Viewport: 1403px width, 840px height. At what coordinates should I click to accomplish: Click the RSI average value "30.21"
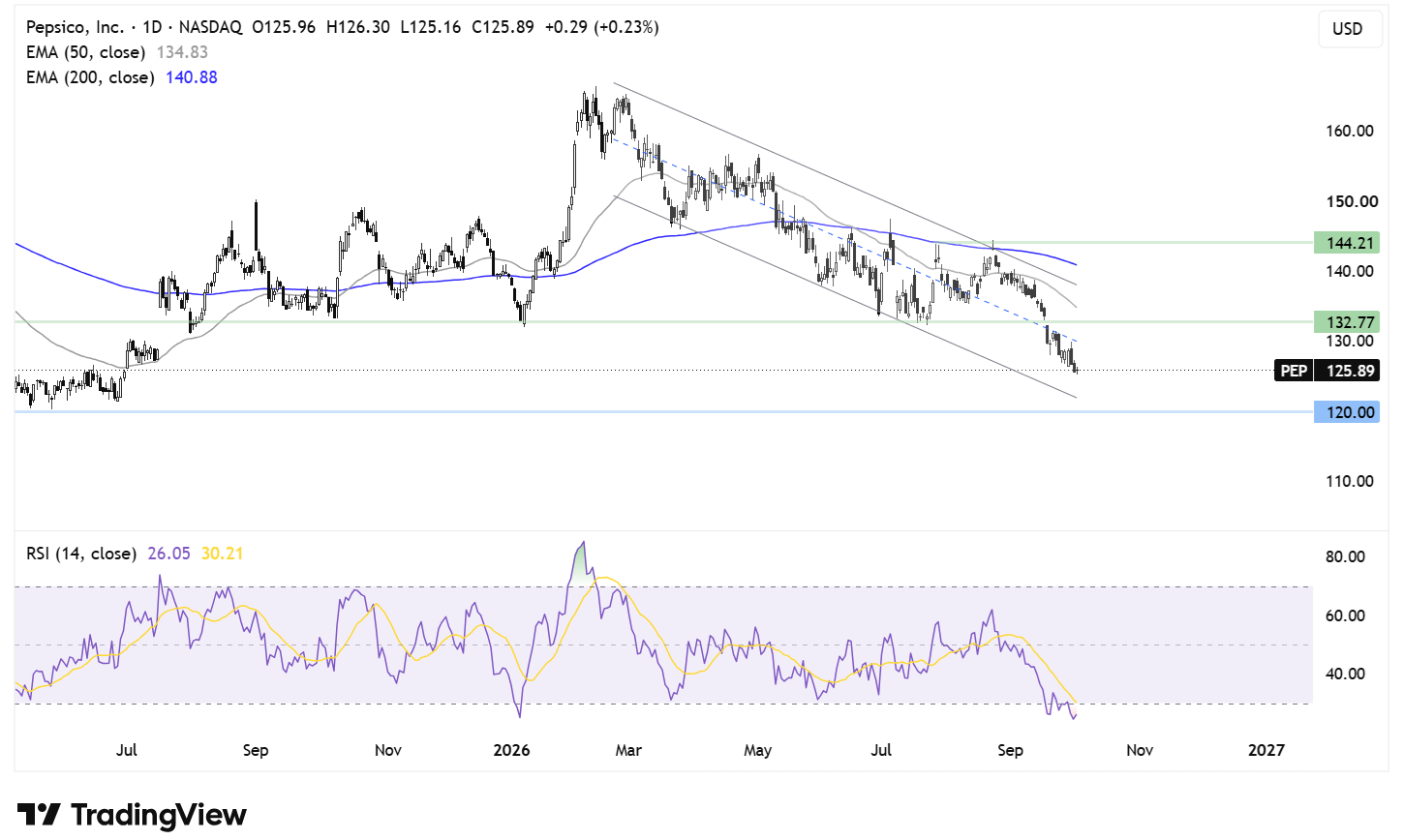(x=222, y=554)
